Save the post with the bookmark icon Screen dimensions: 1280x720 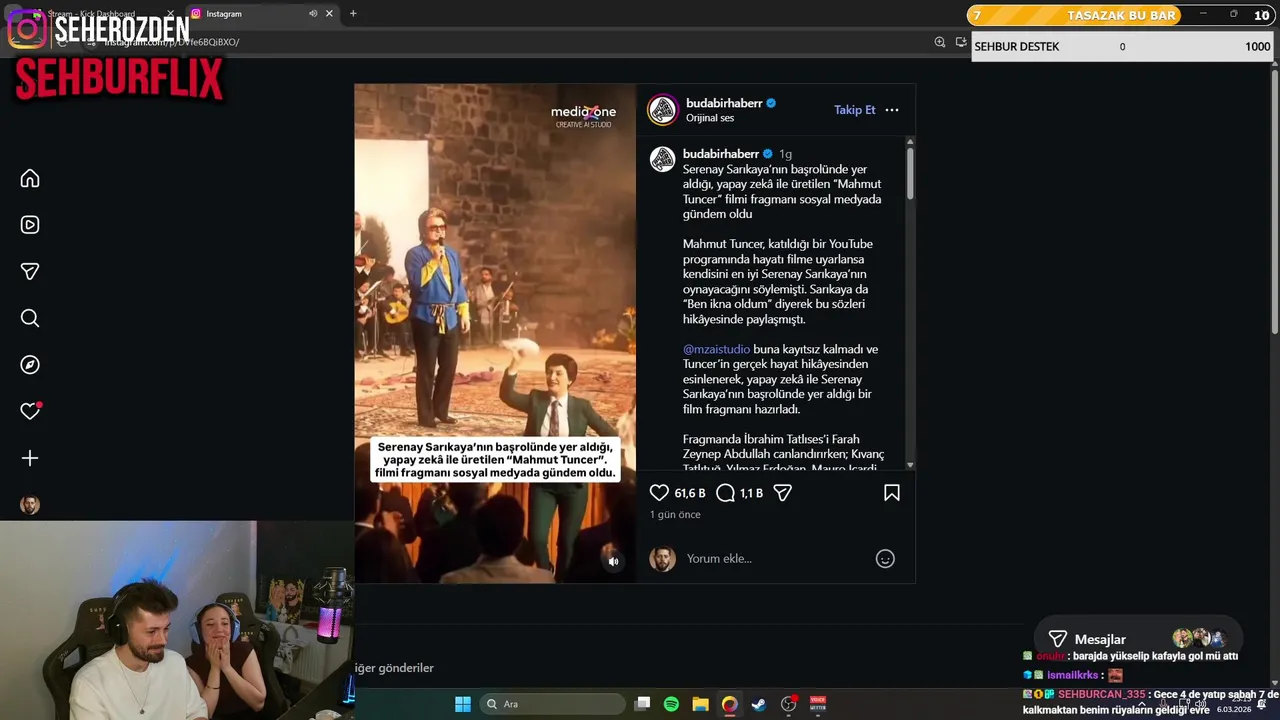tap(892, 493)
